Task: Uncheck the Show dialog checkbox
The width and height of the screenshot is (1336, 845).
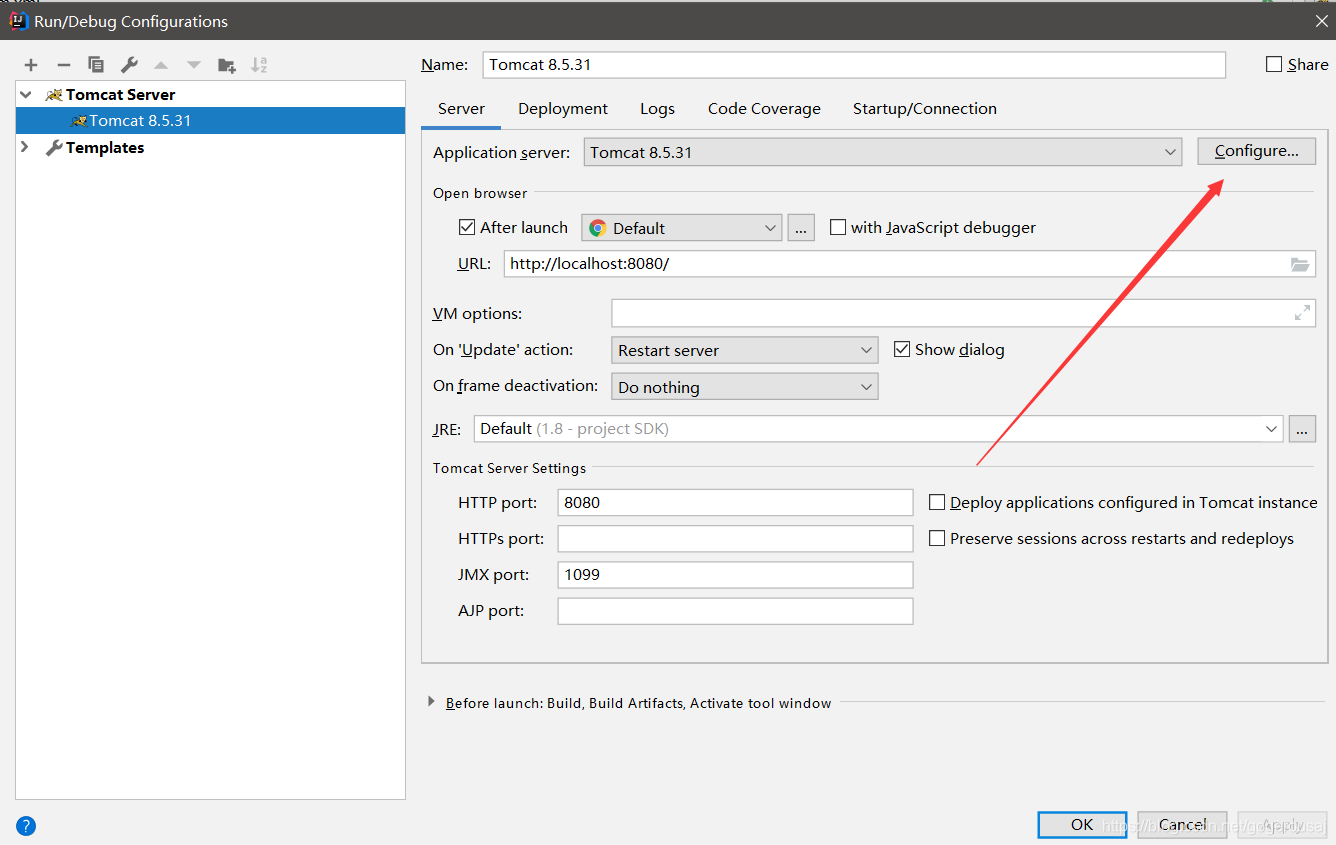Action: 902,349
